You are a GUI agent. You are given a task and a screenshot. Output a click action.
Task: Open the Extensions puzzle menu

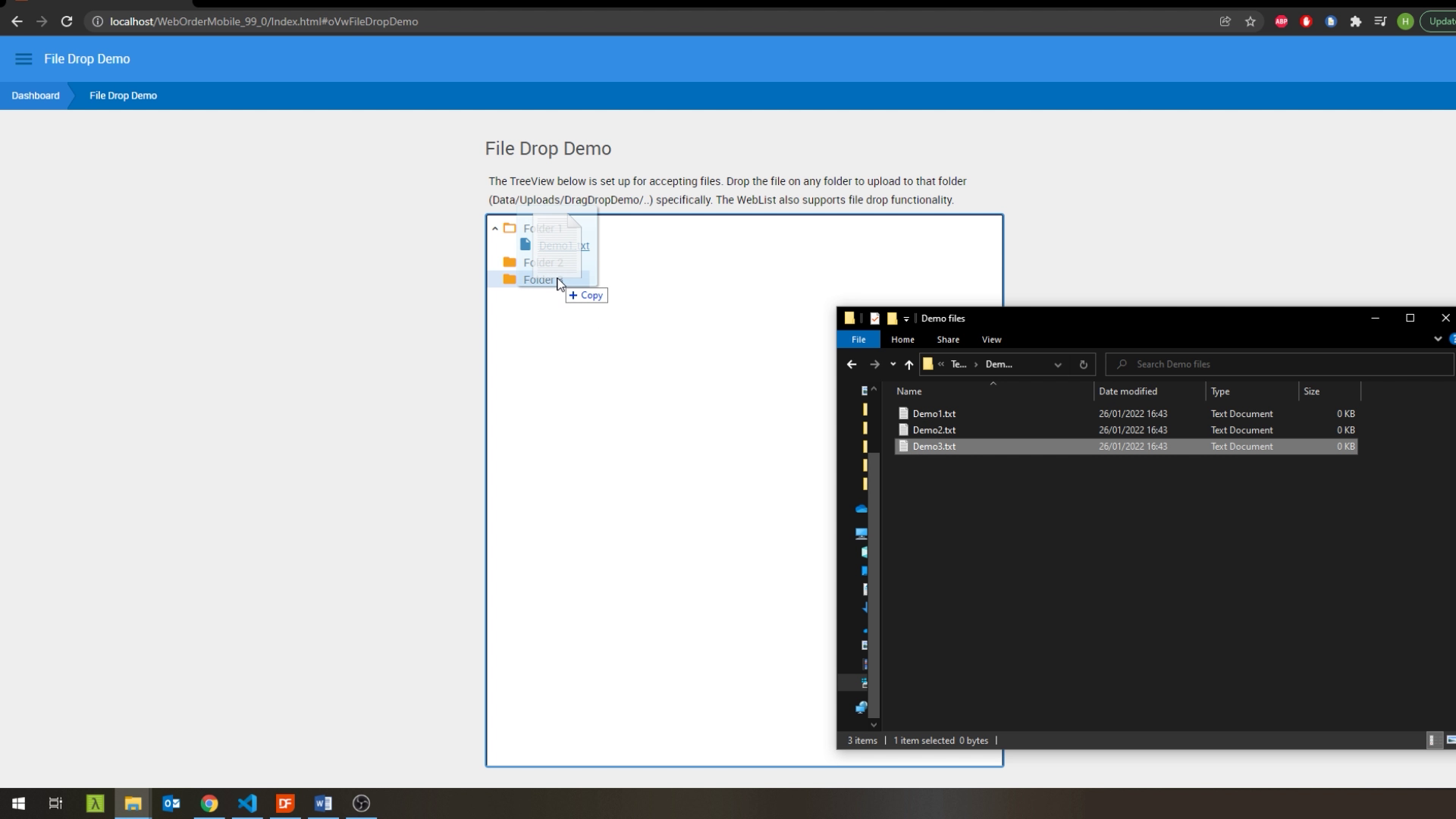pos(1356,21)
